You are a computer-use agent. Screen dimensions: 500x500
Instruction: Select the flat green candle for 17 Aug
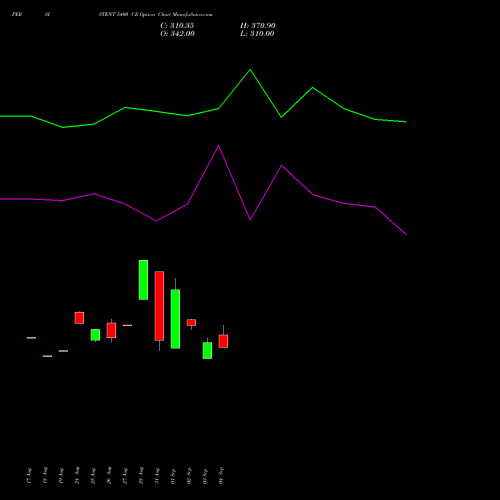[31, 338]
